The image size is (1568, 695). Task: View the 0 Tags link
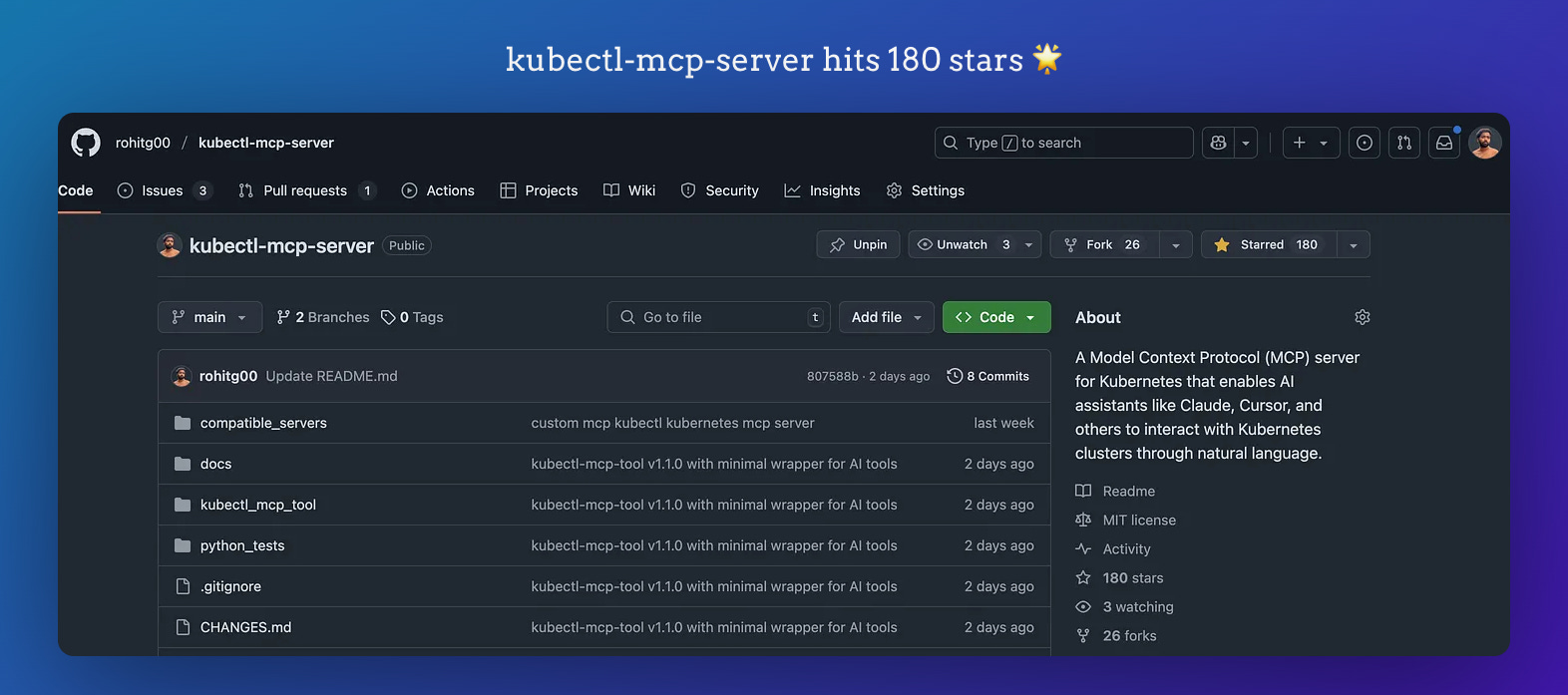[412, 317]
